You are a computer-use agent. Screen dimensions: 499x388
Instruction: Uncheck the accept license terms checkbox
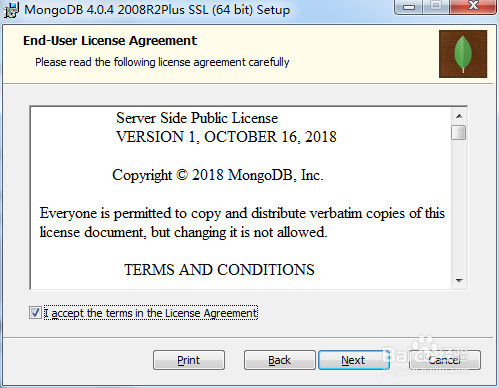tap(35, 313)
